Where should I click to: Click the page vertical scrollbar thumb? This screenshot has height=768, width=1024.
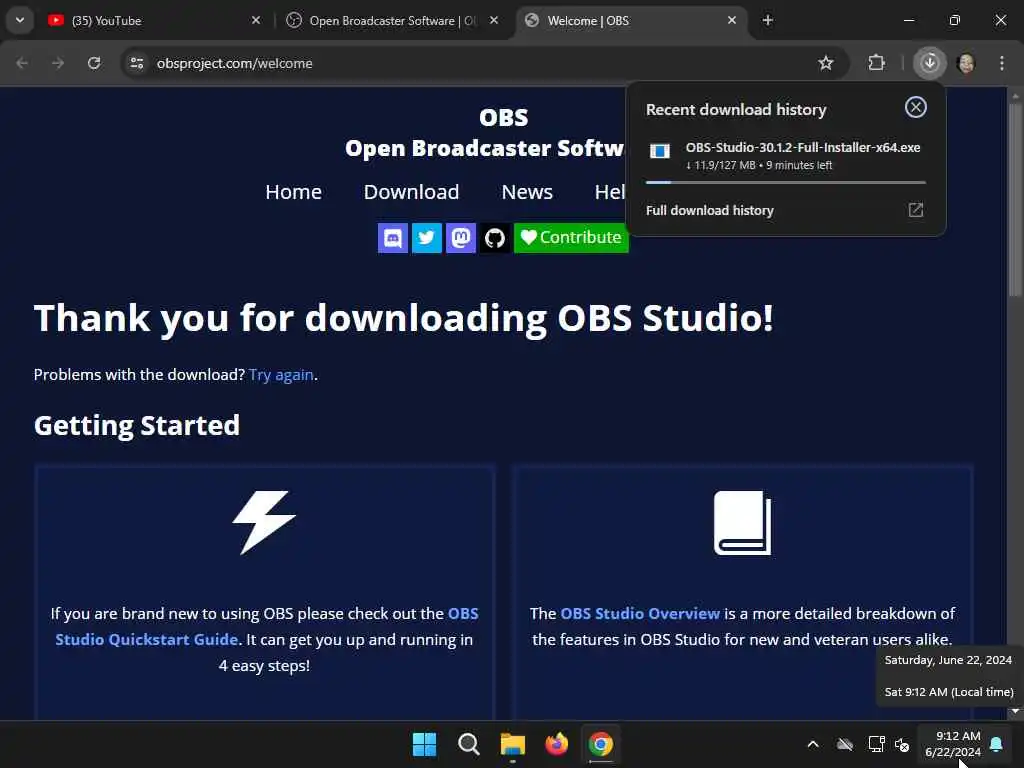1015,199
